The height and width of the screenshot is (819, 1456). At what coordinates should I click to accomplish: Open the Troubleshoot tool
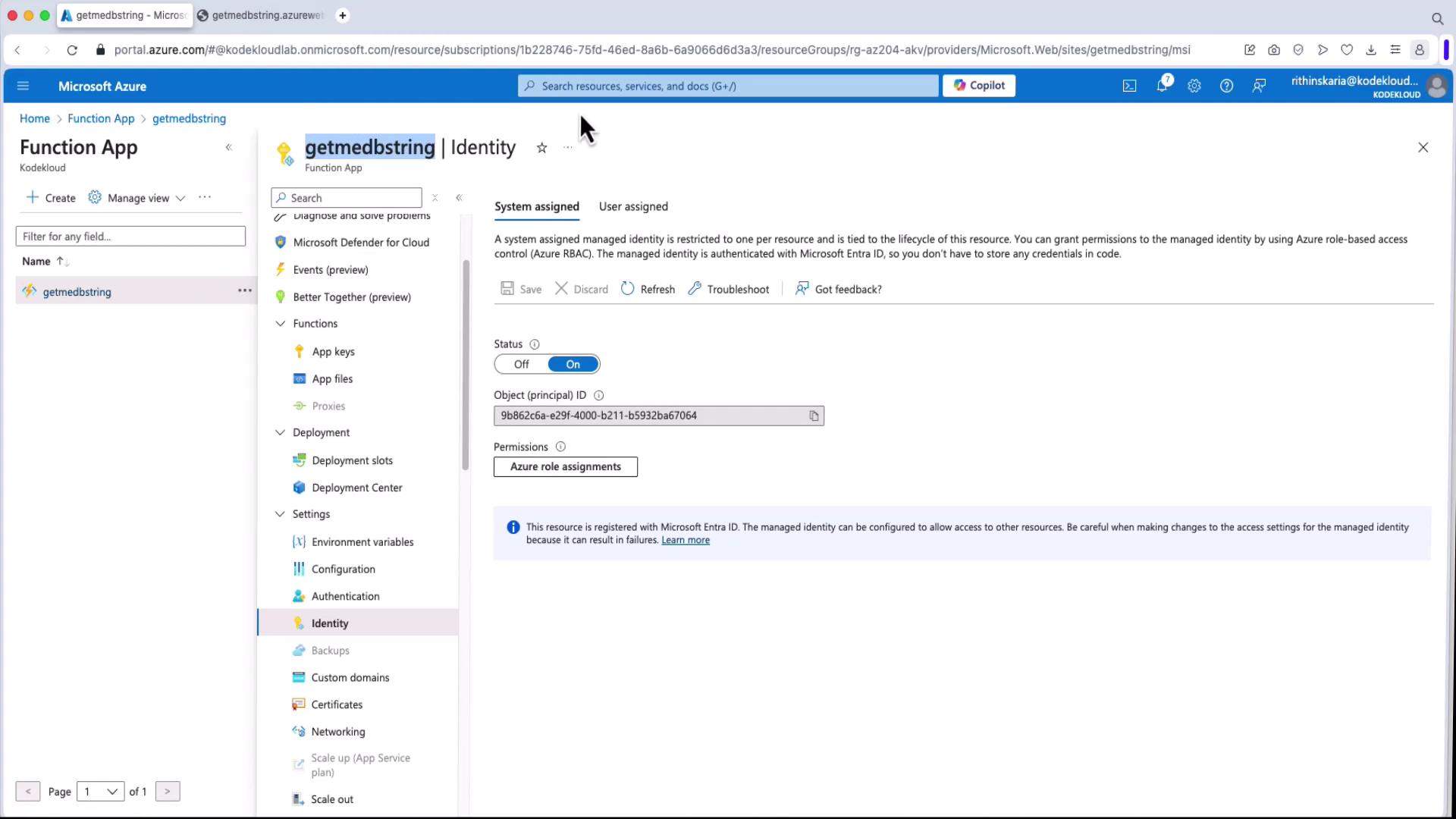[728, 289]
